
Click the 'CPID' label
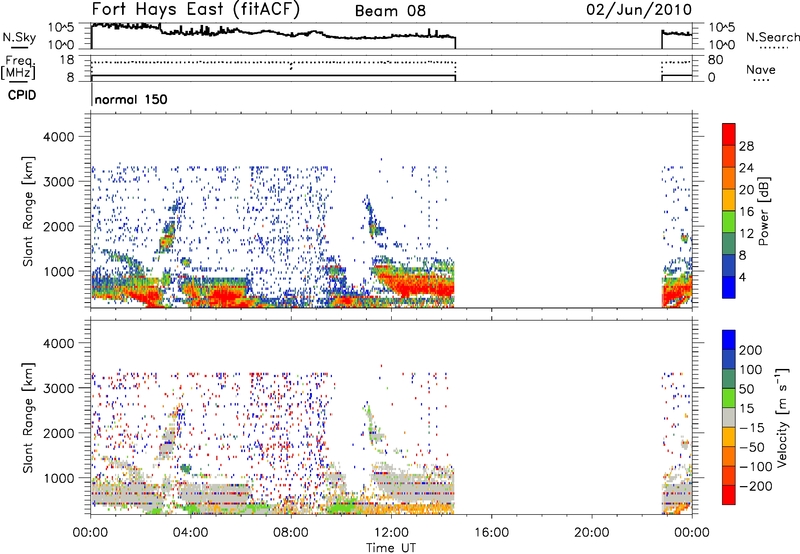(22, 95)
